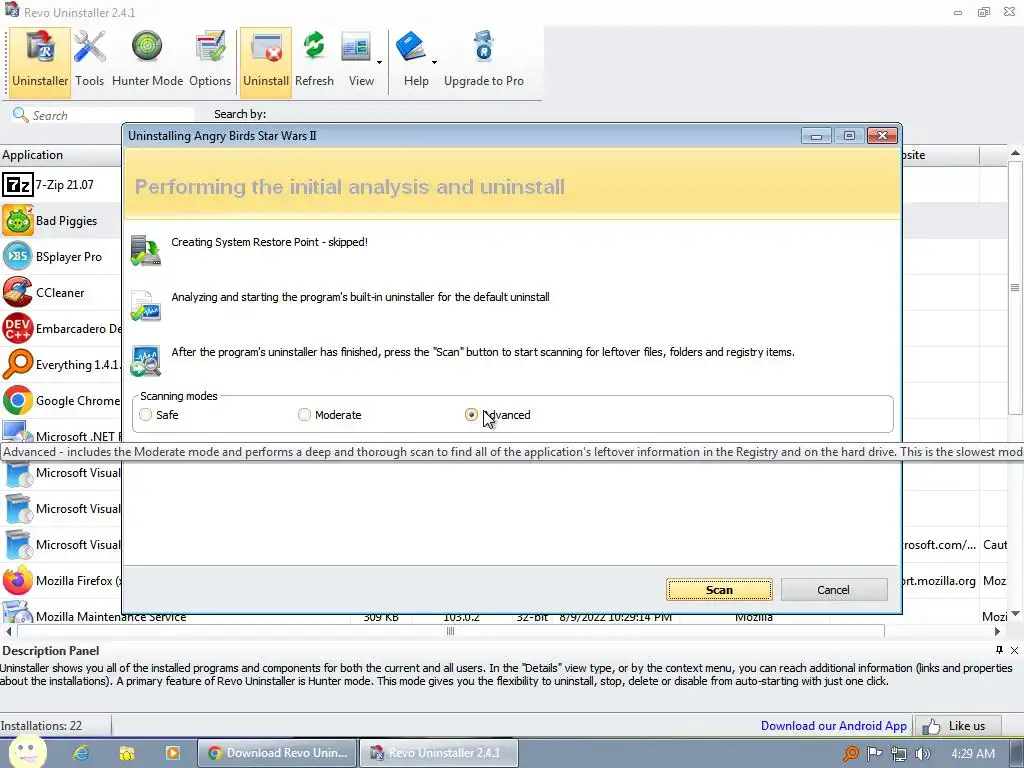Select the CCleaner entry
1024x768 pixels.
[x=61, y=293]
